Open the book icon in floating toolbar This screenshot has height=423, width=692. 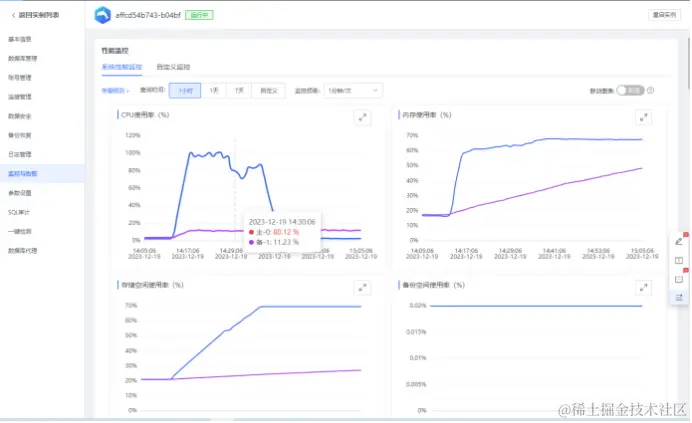pos(679,261)
